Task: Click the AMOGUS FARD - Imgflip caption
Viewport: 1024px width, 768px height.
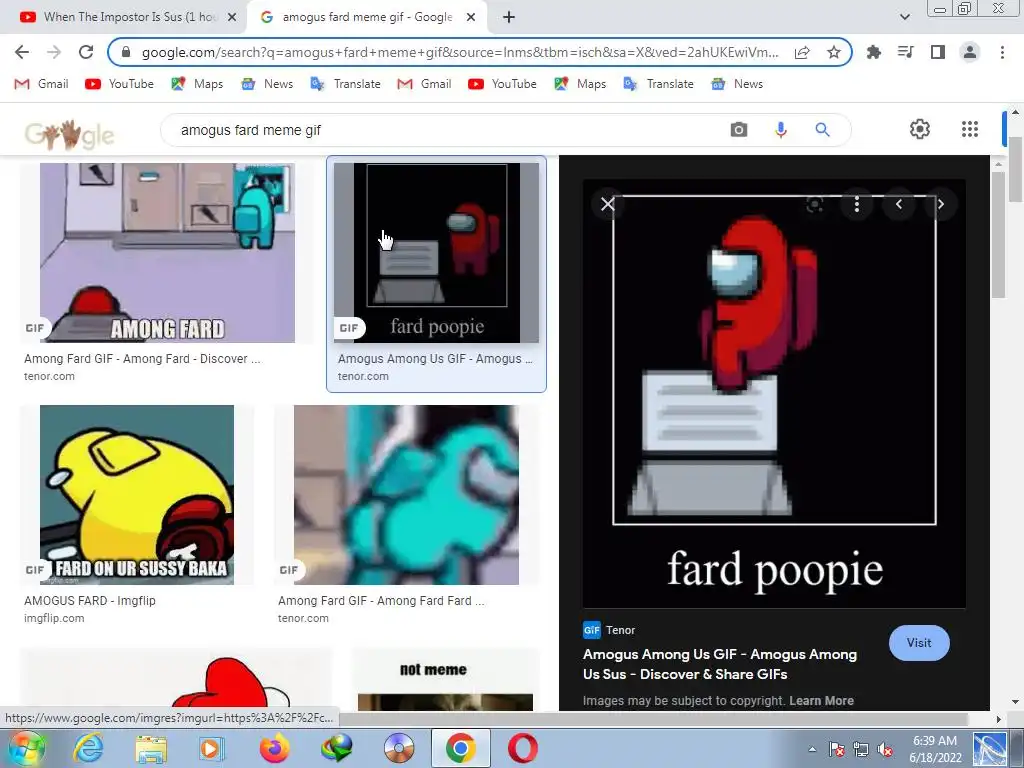Action: coord(89,601)
